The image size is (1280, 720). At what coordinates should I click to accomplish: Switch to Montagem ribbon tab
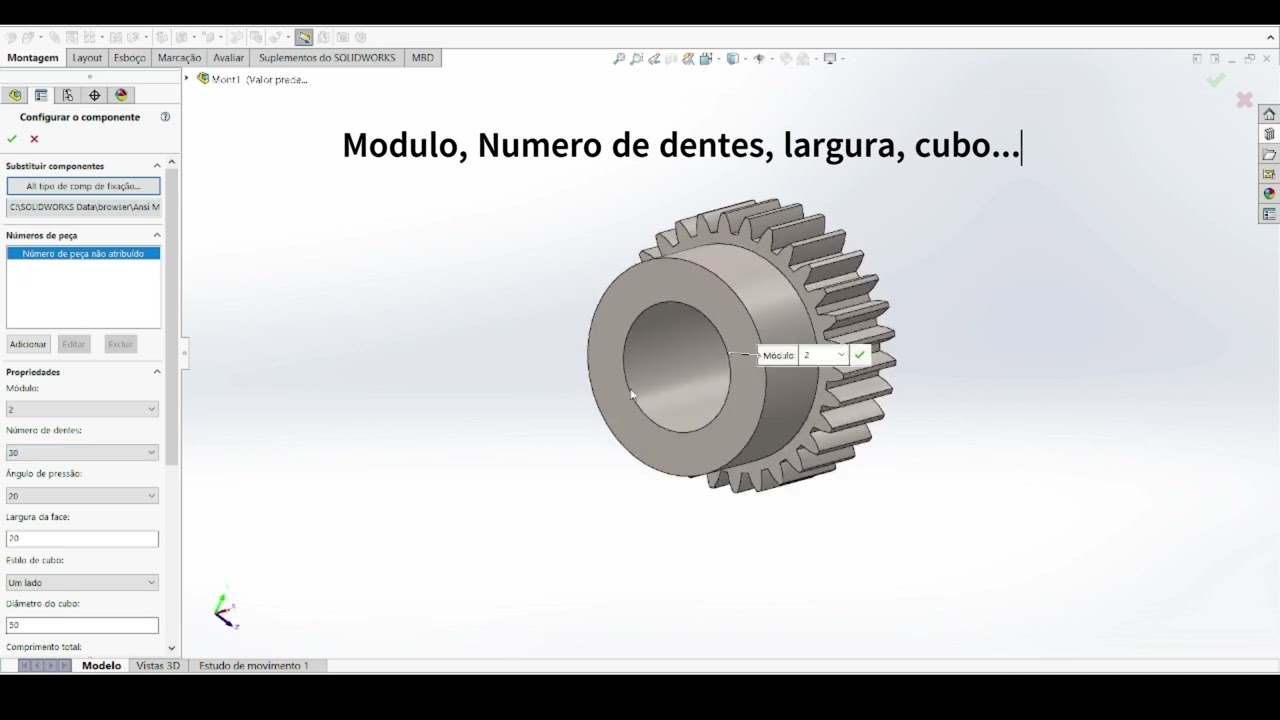click(x=33, y=58)
